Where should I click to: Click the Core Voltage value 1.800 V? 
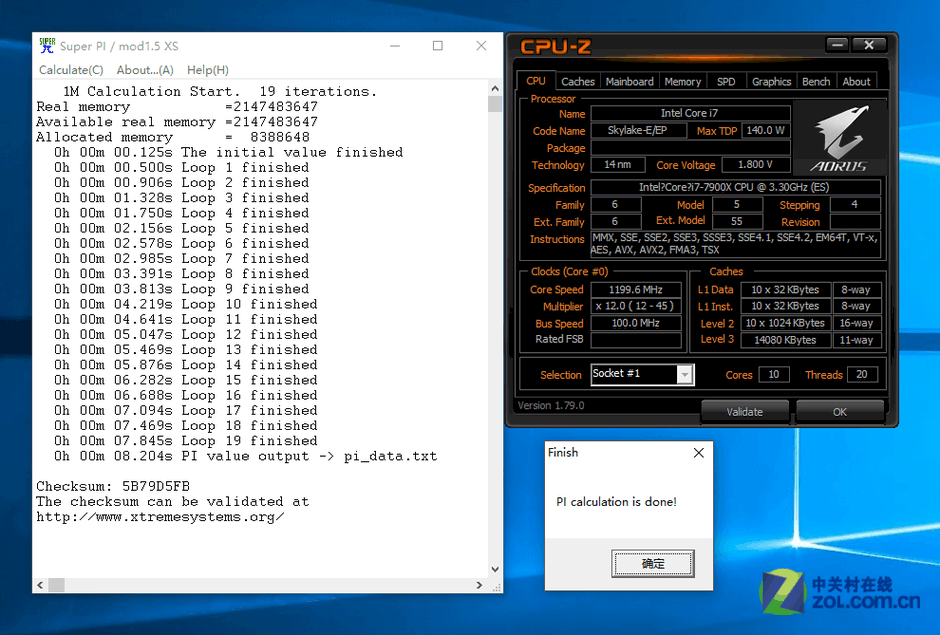click(x=755, y=164)
